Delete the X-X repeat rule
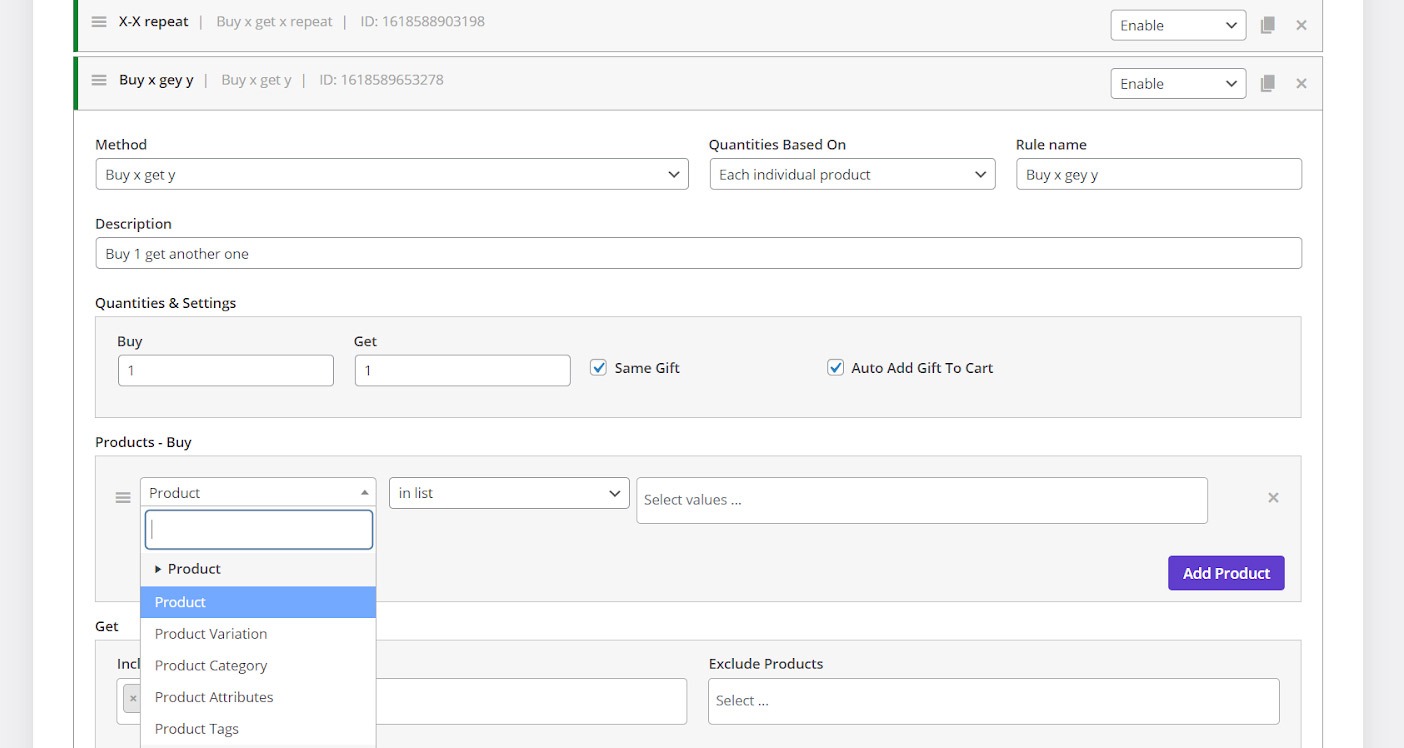 pos(1301,25)
